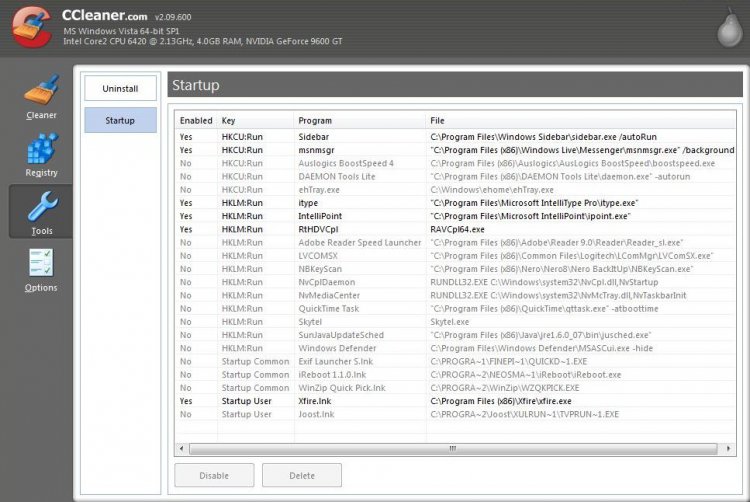Viewport: 750px width, 502px height.
Task: Select the Exif Launcher S.lnk entry
Action: tap(455, 361)
